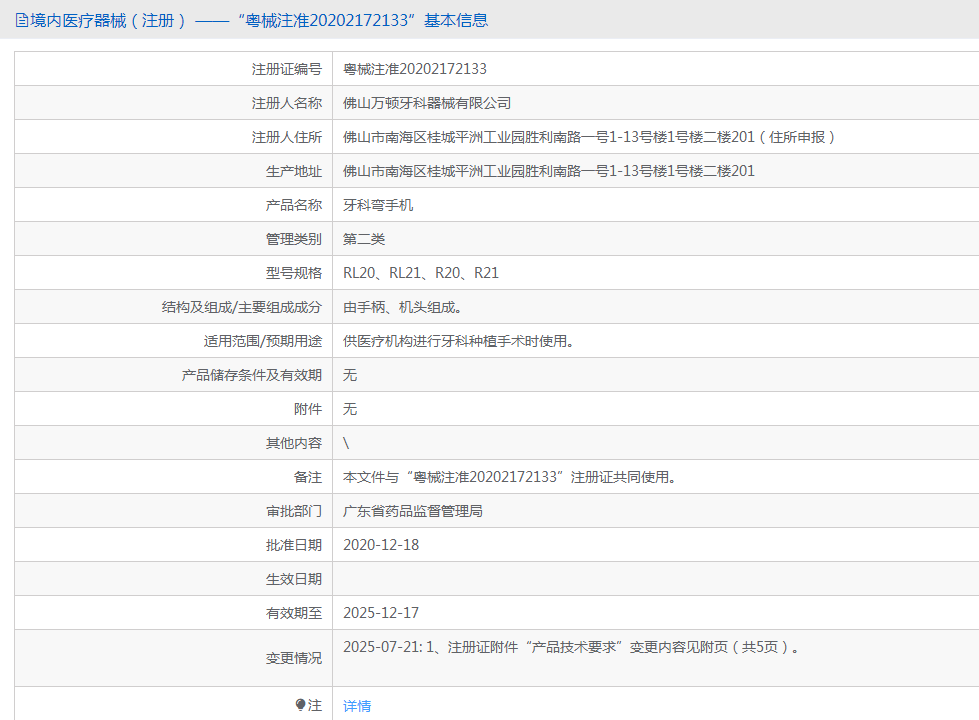
Task: Select structure text 由手柄、机头组成。
Action: 403,307
